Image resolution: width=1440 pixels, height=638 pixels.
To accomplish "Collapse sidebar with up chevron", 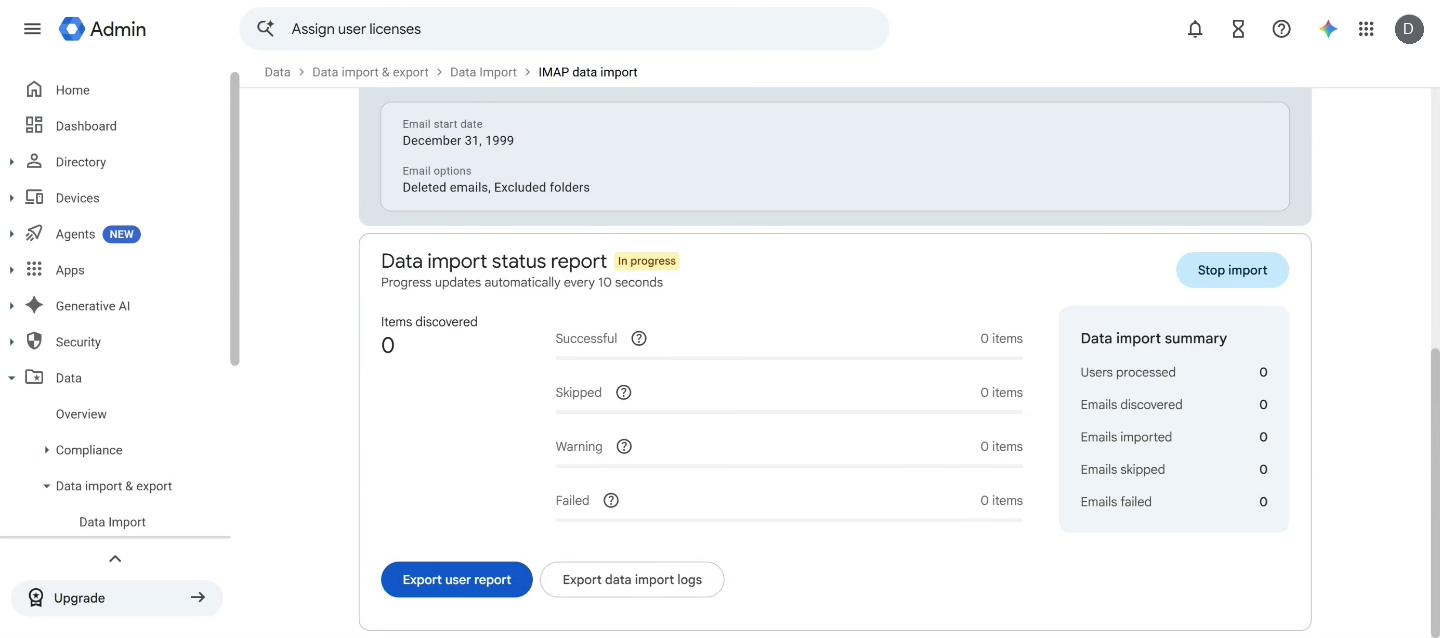I will coord(115,558).
